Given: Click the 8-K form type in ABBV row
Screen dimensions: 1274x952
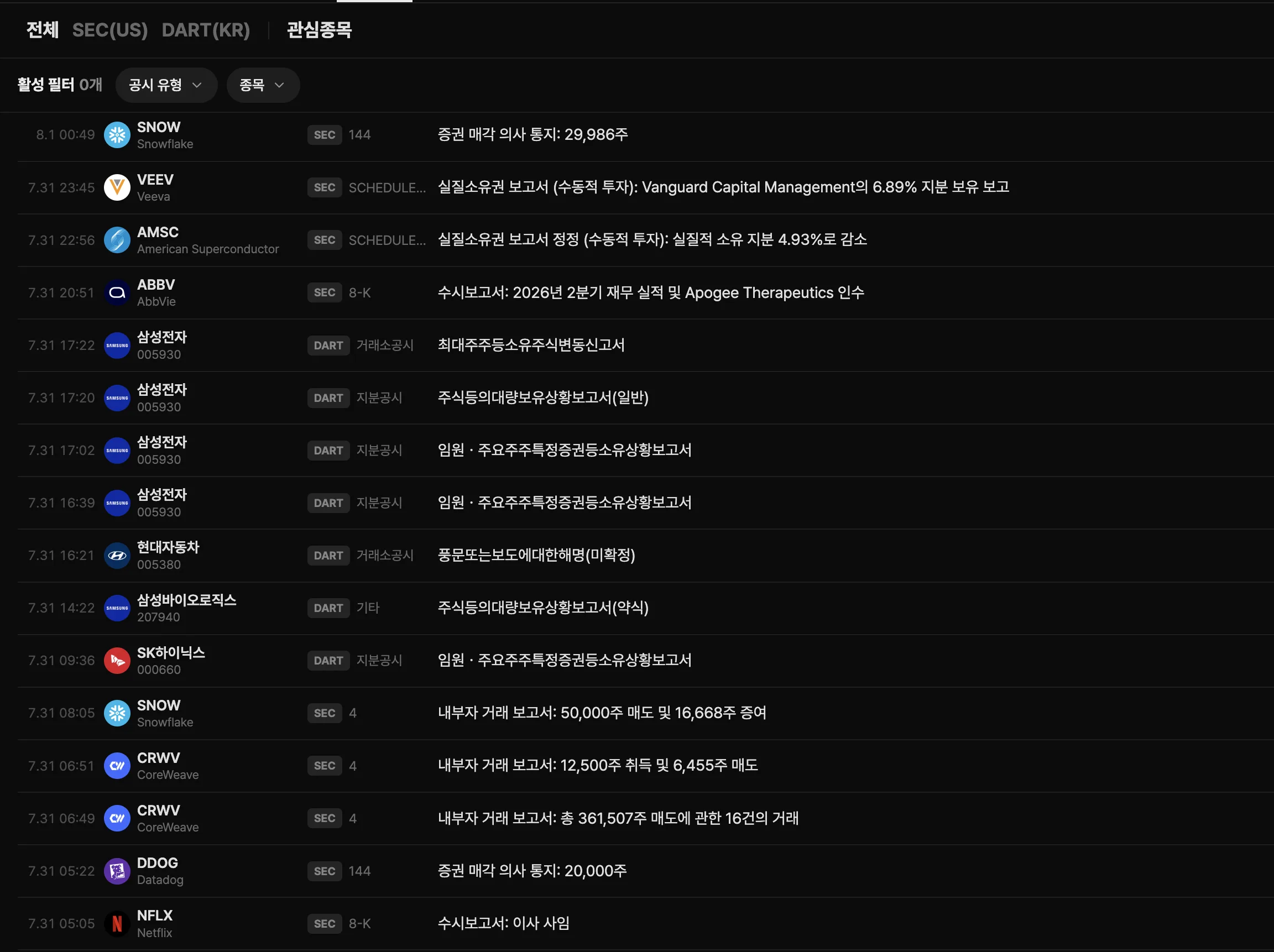Looking at the screenshot, I should click(359, 292).
